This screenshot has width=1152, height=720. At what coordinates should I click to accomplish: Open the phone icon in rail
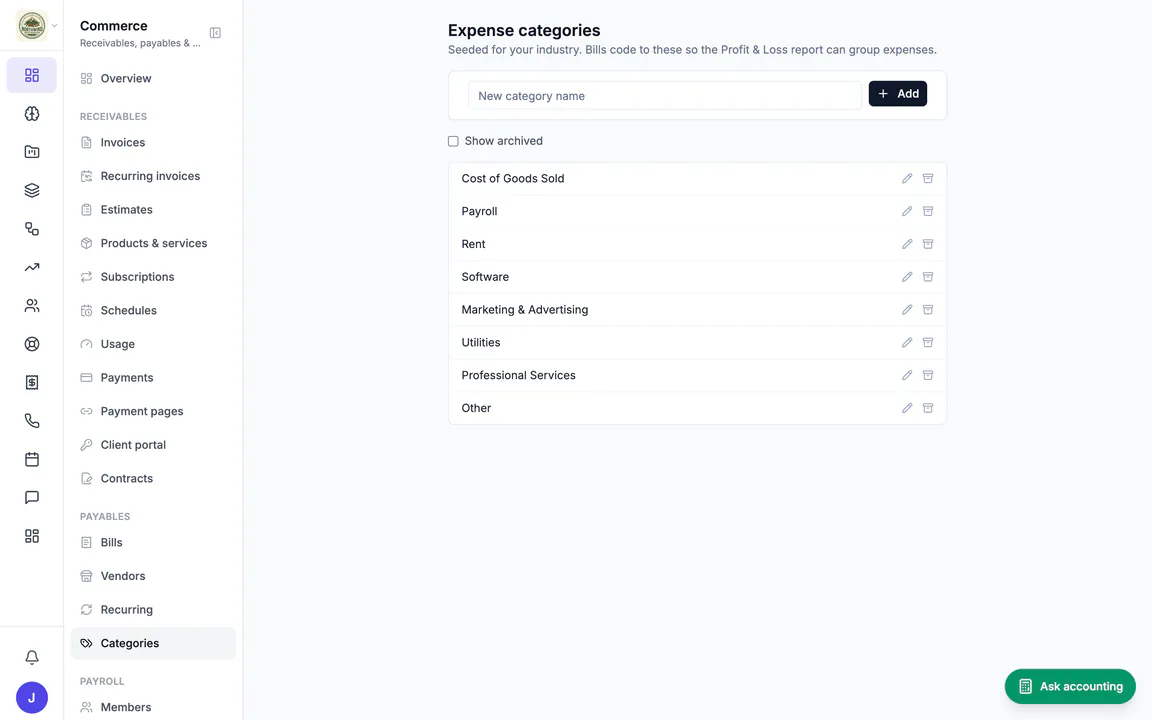32,421
